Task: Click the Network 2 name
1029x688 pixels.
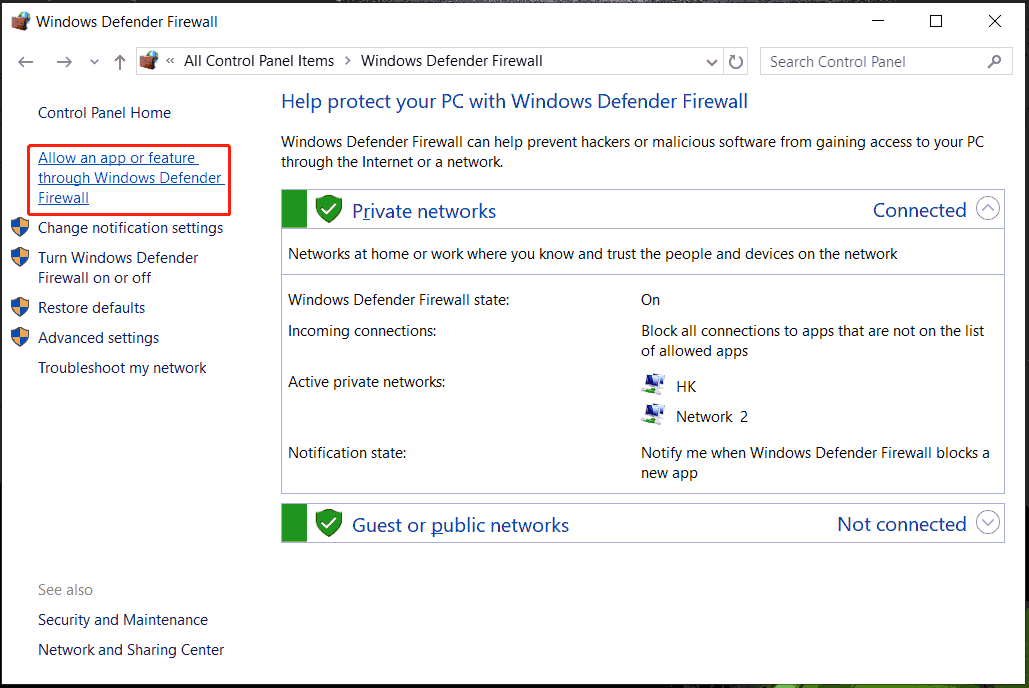Action: click(x=712, y=417)
